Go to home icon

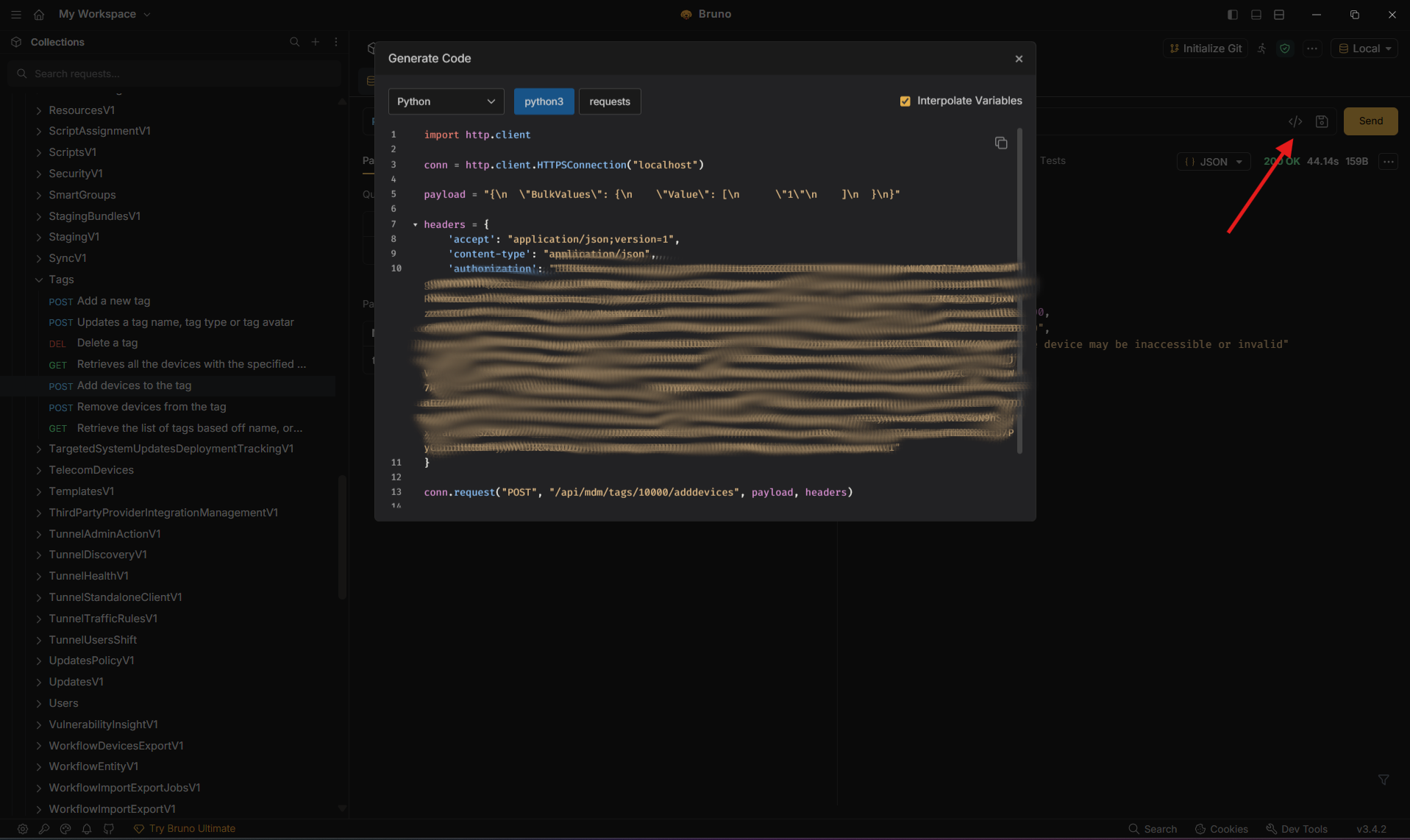coord(39,14)
